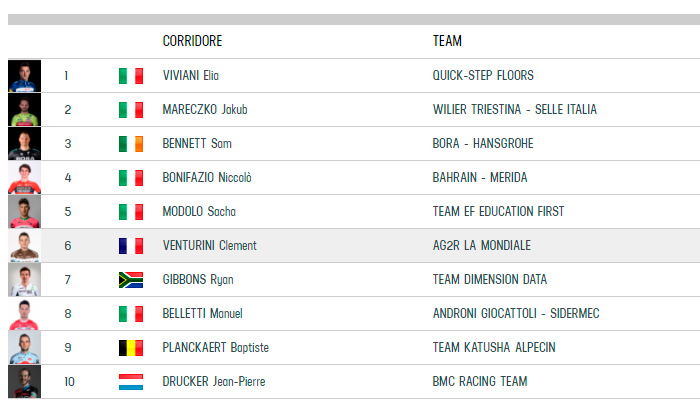Select the CORRIDORE column header
Image resolution: width=700 pixels, height=400 pixels.
pos(192,41)
